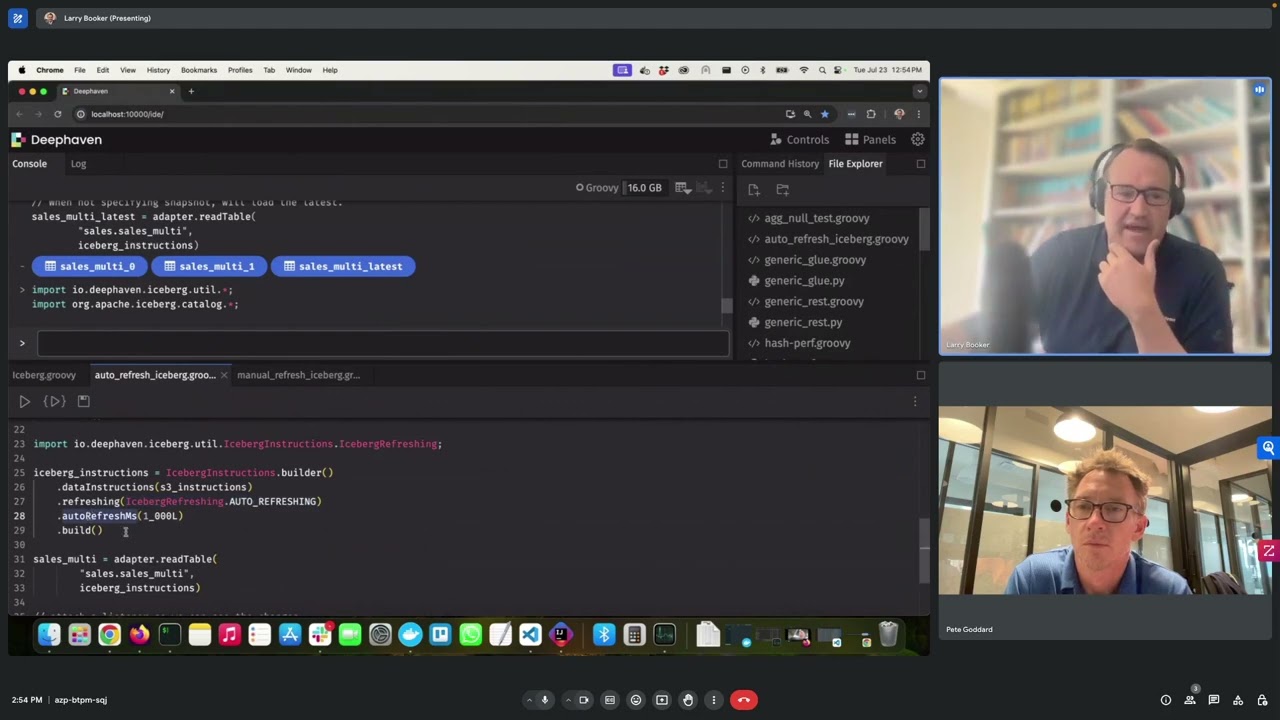Open Deephaven settings gear

[918, 140]
